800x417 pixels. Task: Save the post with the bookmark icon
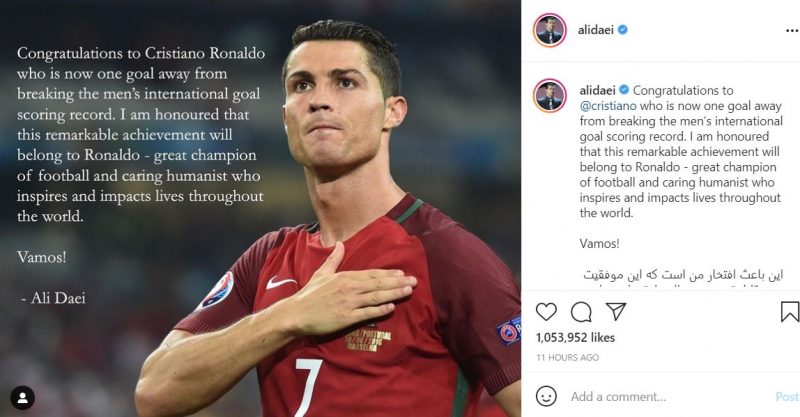789,311
